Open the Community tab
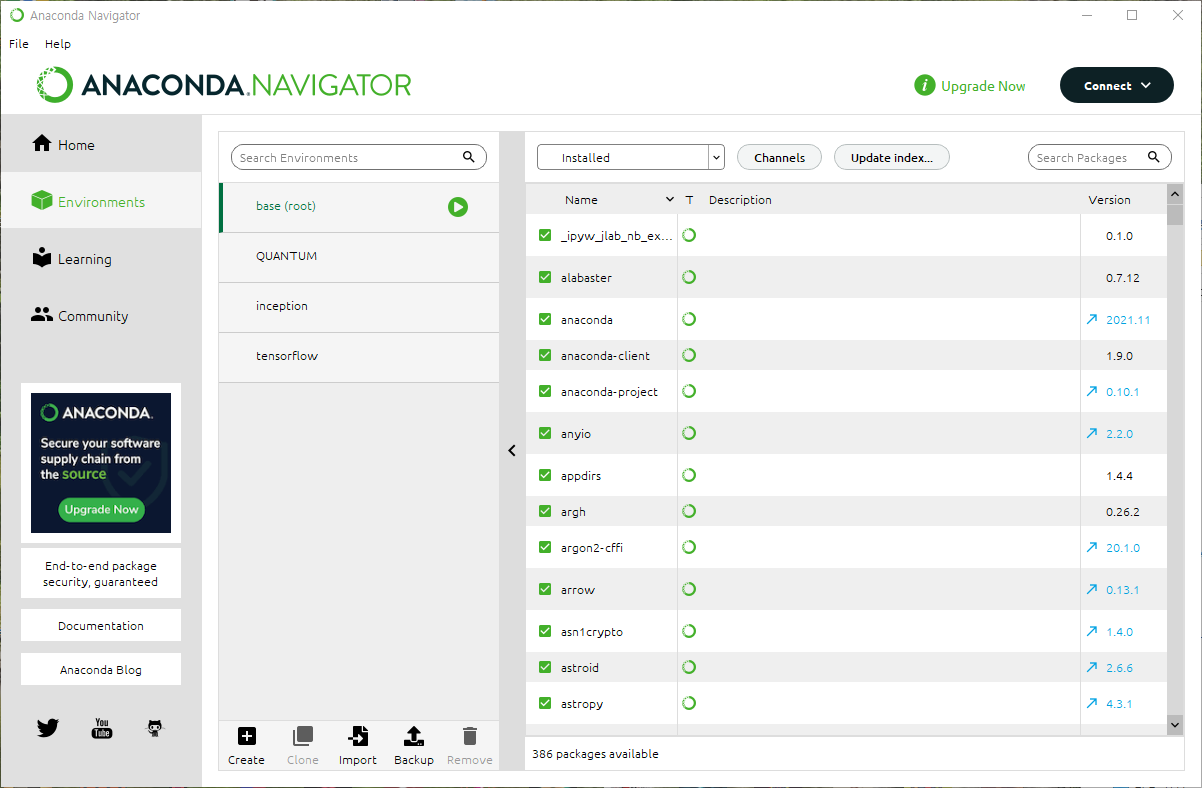The width and height of the screenshot is (1202, 788). 101,315
